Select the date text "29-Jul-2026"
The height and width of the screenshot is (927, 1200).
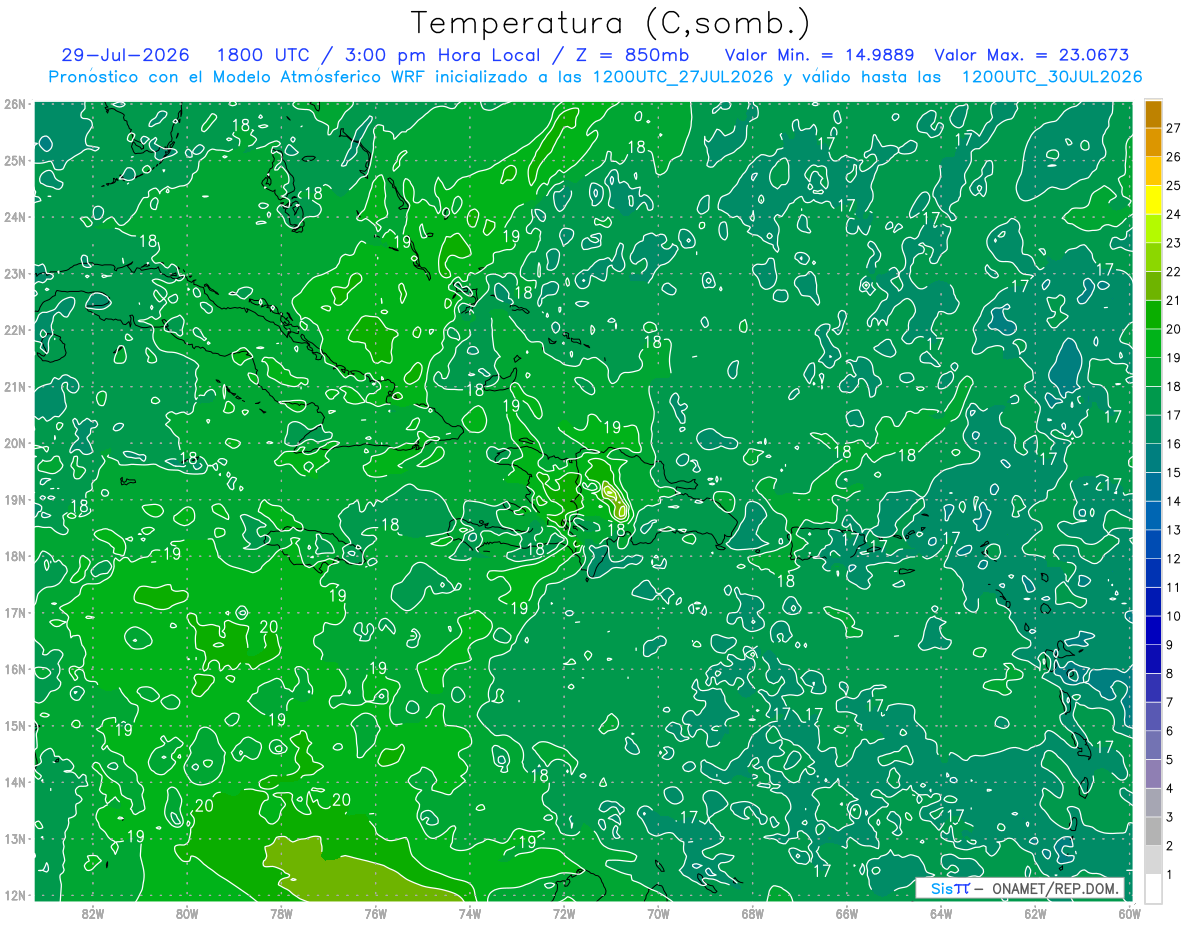pos(125,55)
